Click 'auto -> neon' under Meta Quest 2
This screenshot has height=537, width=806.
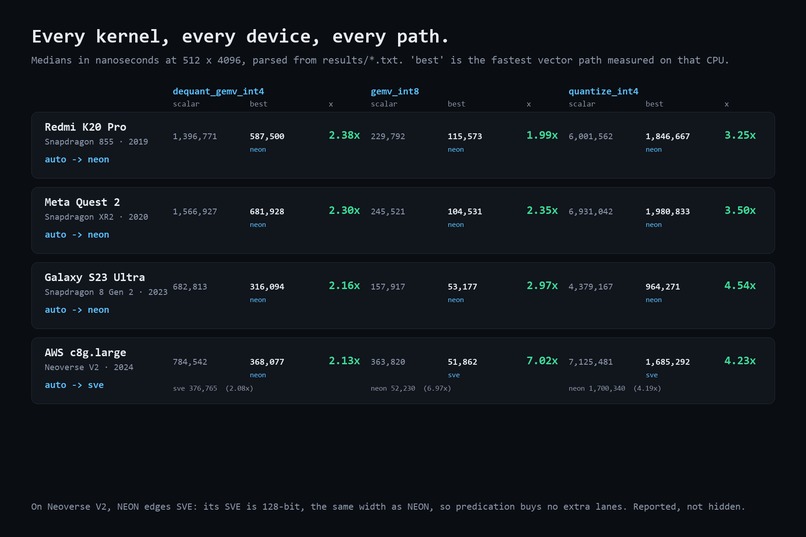tap(77, 234)
